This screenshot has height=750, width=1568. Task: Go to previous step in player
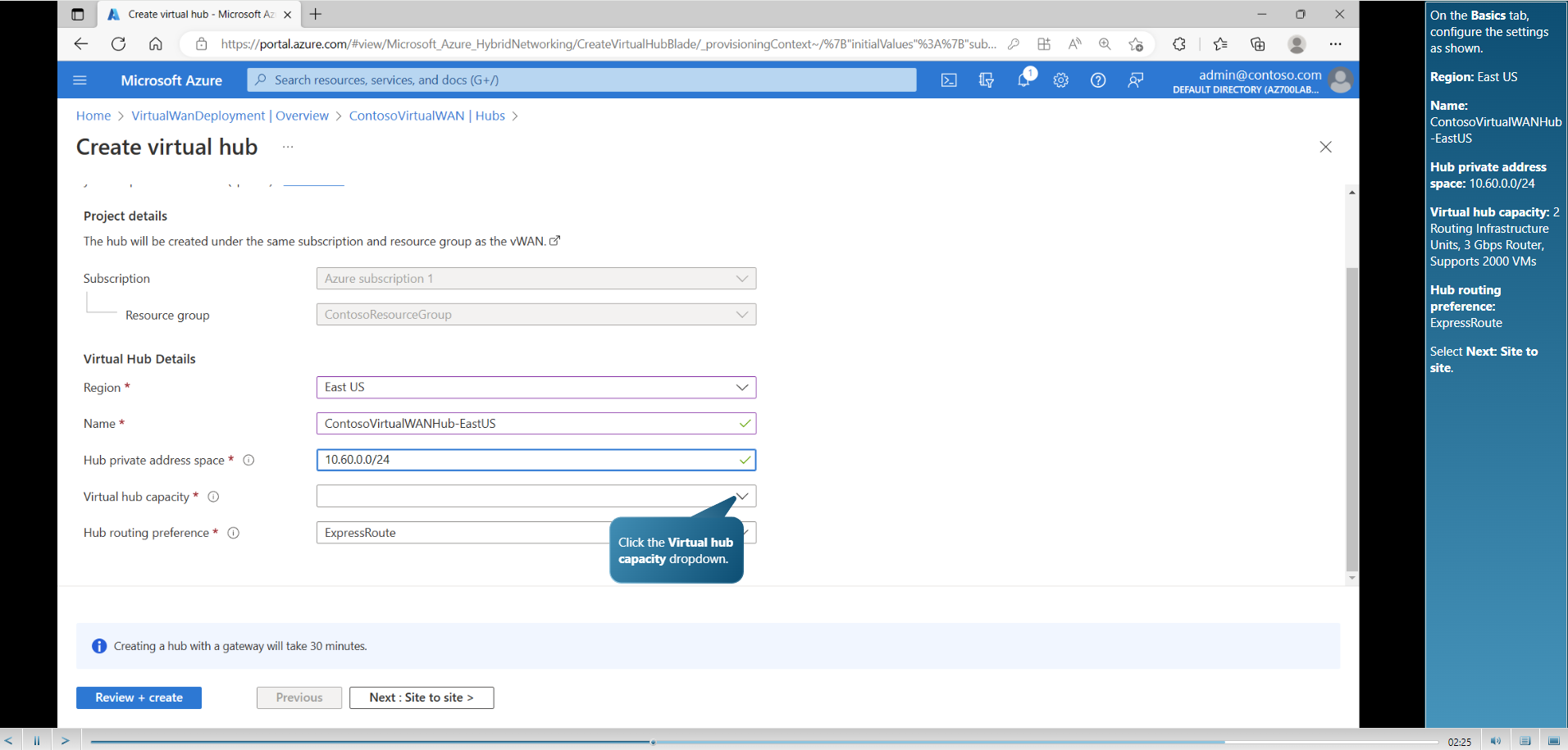[8, 740]
